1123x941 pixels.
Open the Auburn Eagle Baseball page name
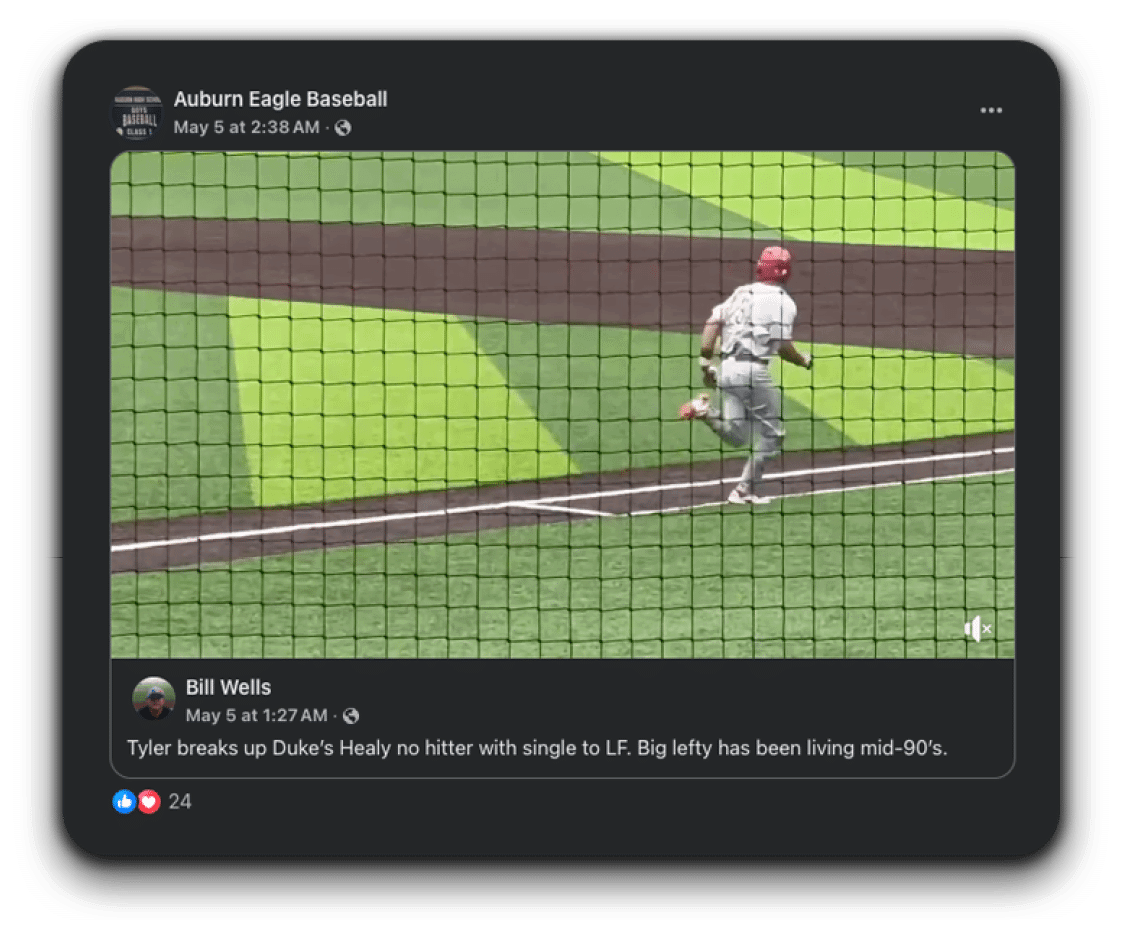280,99
